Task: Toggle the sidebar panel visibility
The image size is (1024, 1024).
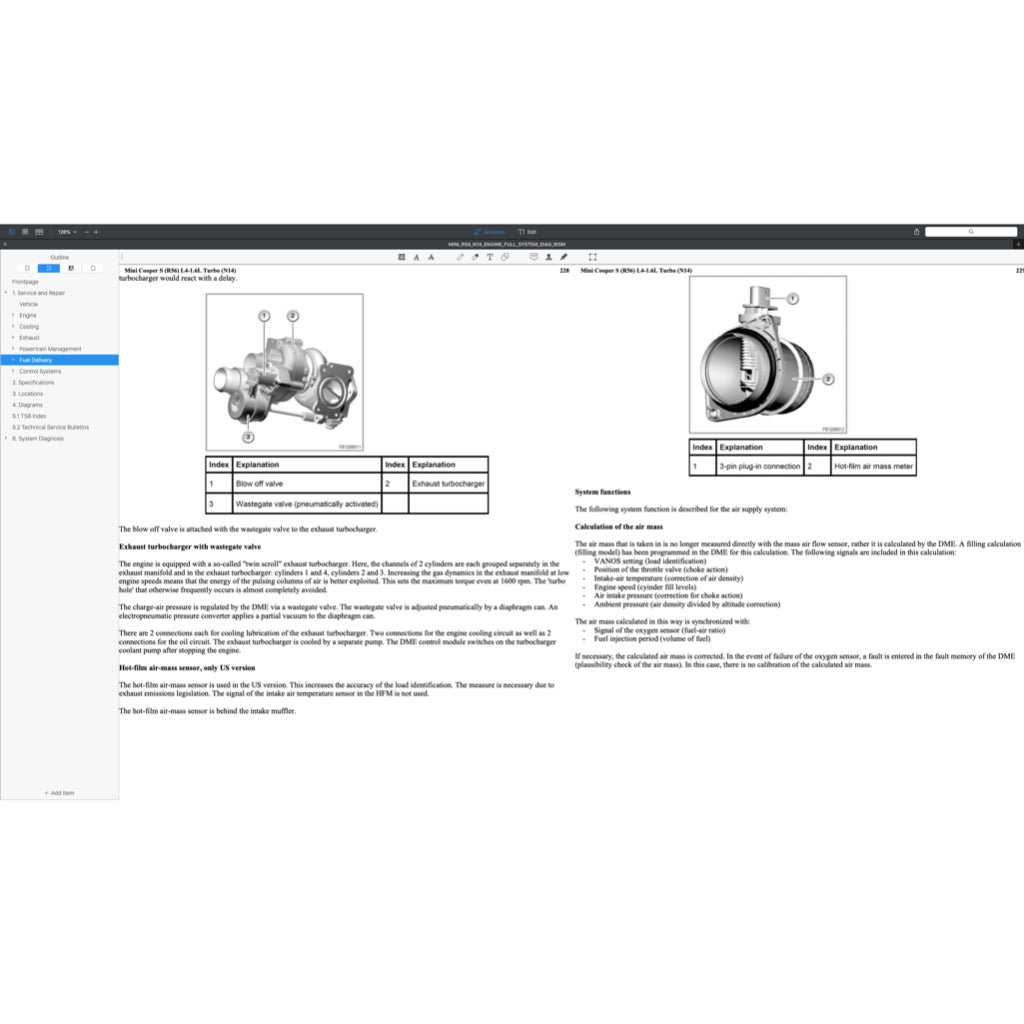Action: click(11, 231)
